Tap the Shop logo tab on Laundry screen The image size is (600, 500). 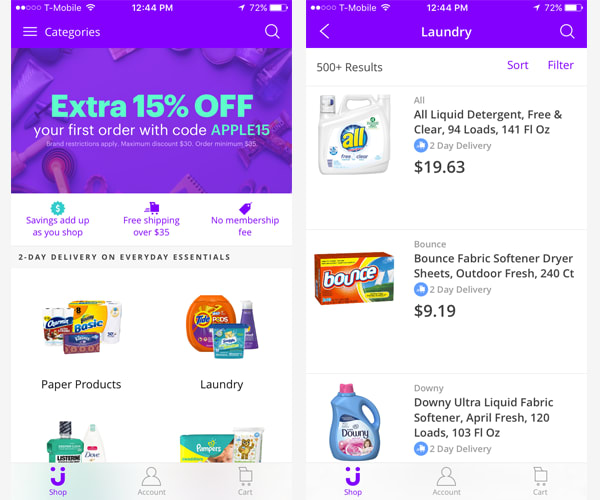352,481
